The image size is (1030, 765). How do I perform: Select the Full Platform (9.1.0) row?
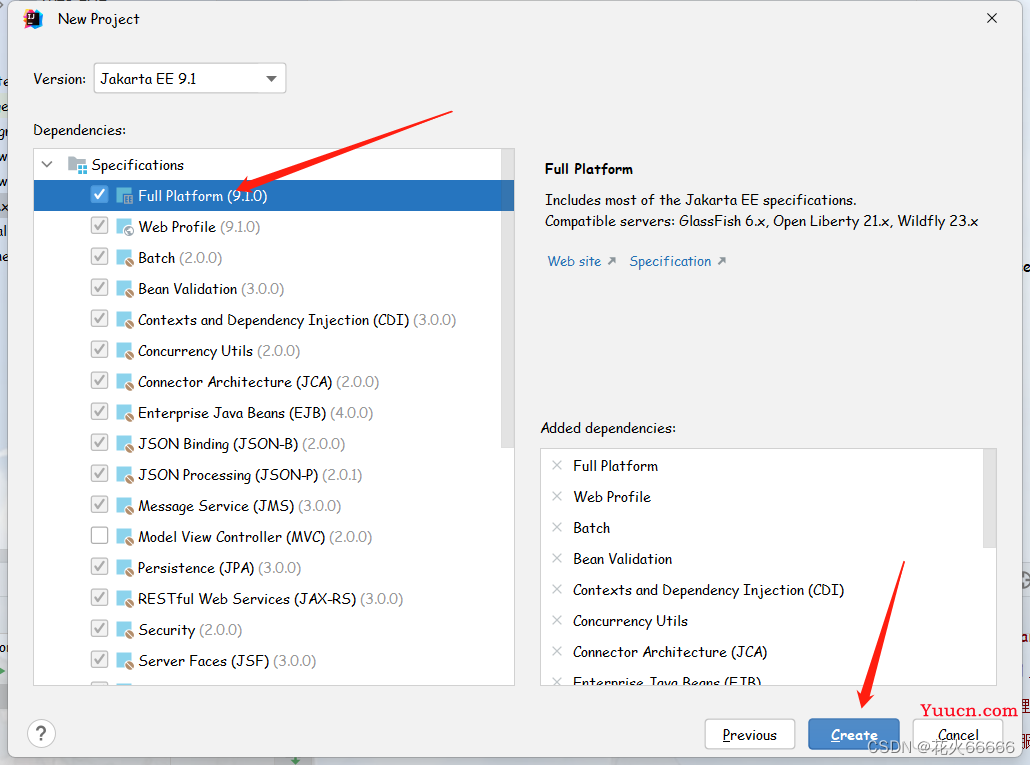point(274,196)
